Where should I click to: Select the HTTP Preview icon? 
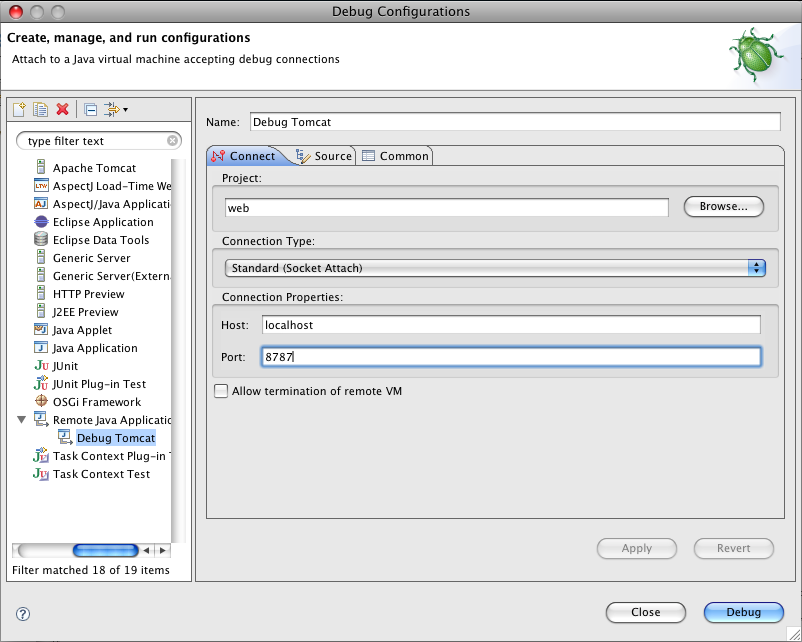coord(41,293)
